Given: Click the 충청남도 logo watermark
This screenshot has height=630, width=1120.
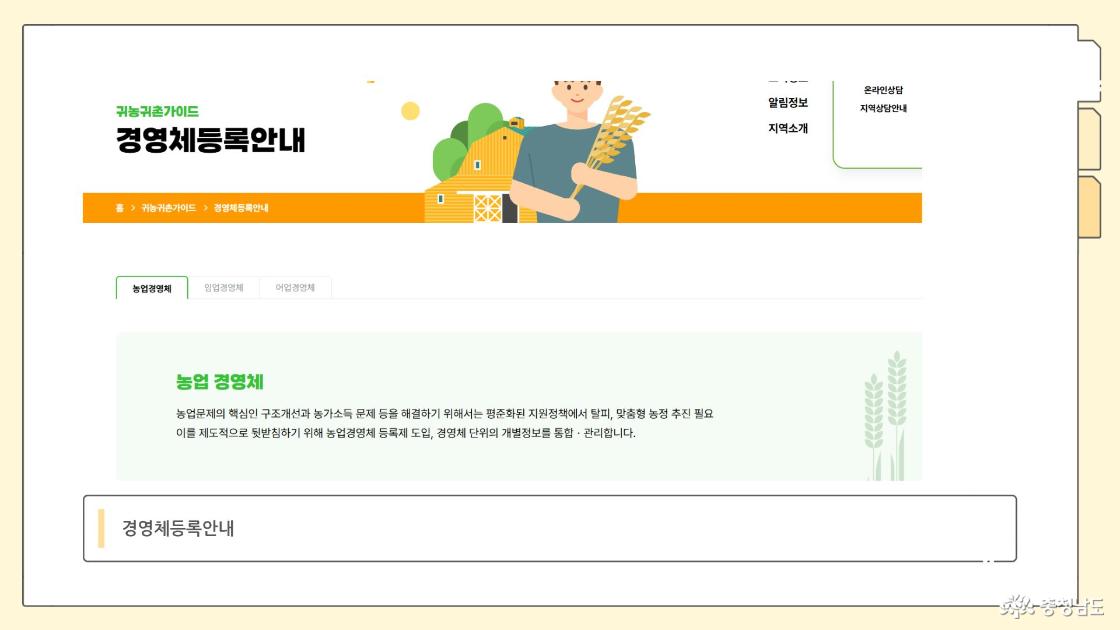Looking at the screenshot, I should click(1052, 606).
